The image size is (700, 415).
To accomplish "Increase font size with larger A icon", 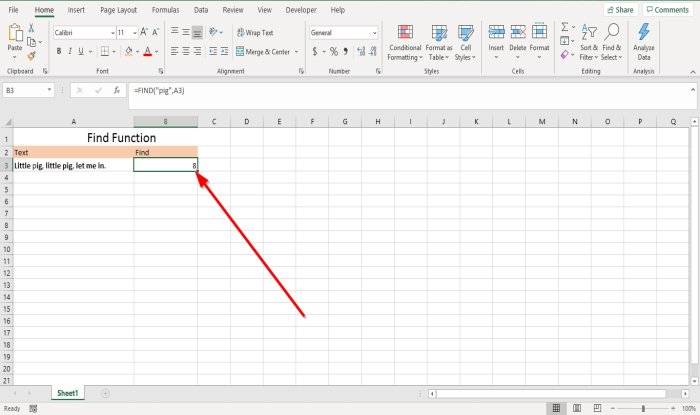I will pyautogui.click(x=144, y=32).
